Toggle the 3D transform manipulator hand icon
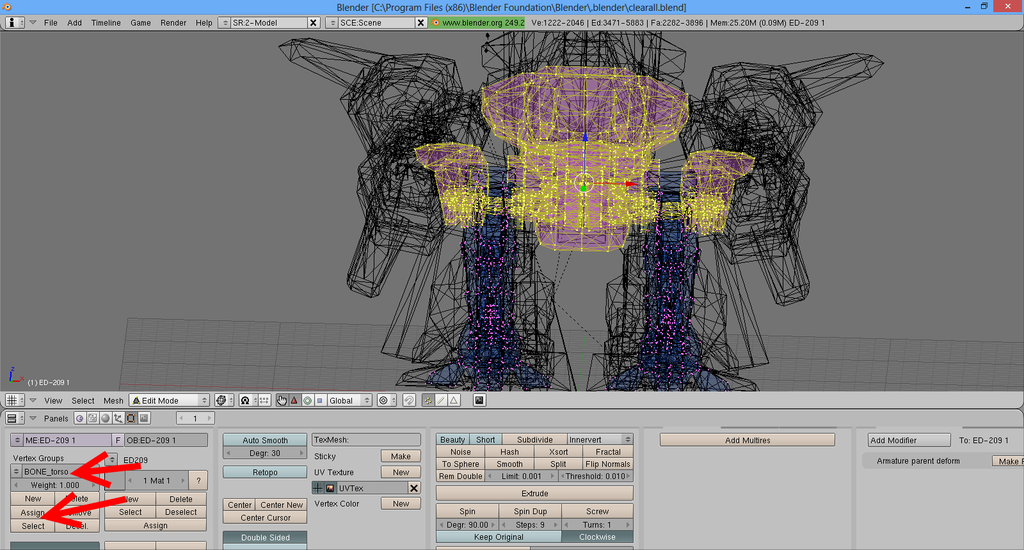 point(281,400)
